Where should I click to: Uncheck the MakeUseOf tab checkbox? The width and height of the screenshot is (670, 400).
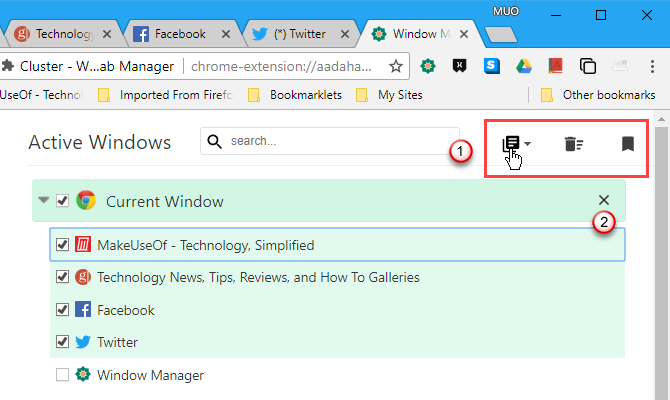(63, 245)
